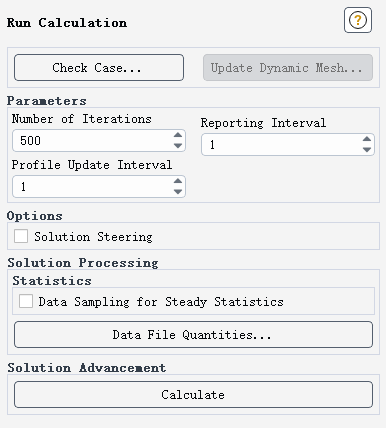
Task: Open the Run Calculation help icon
Action: tap(358, 20)
